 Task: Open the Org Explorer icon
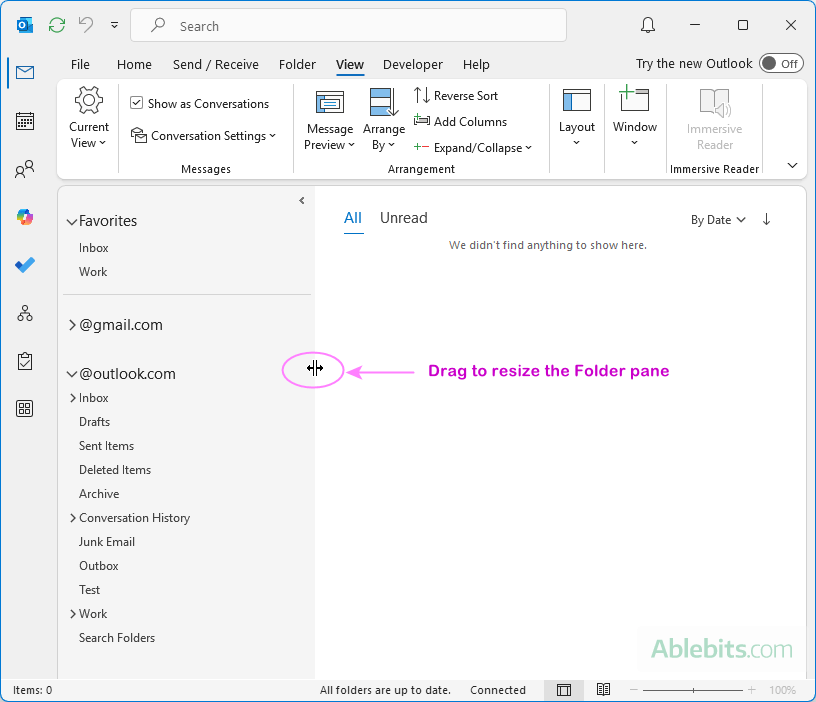coord(25,313)
